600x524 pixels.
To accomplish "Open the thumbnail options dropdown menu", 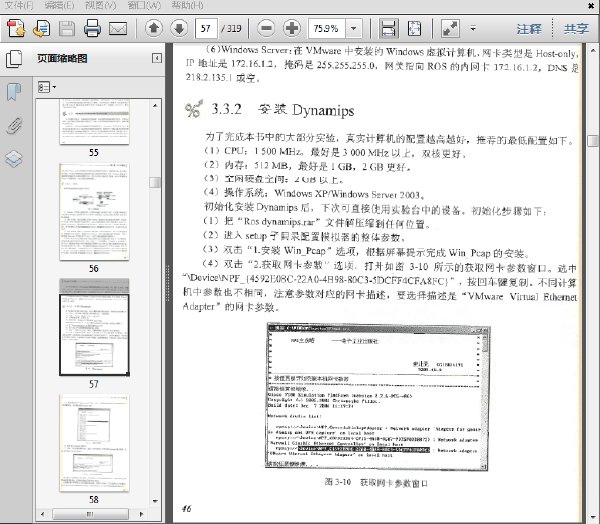I will coord(48,87).
